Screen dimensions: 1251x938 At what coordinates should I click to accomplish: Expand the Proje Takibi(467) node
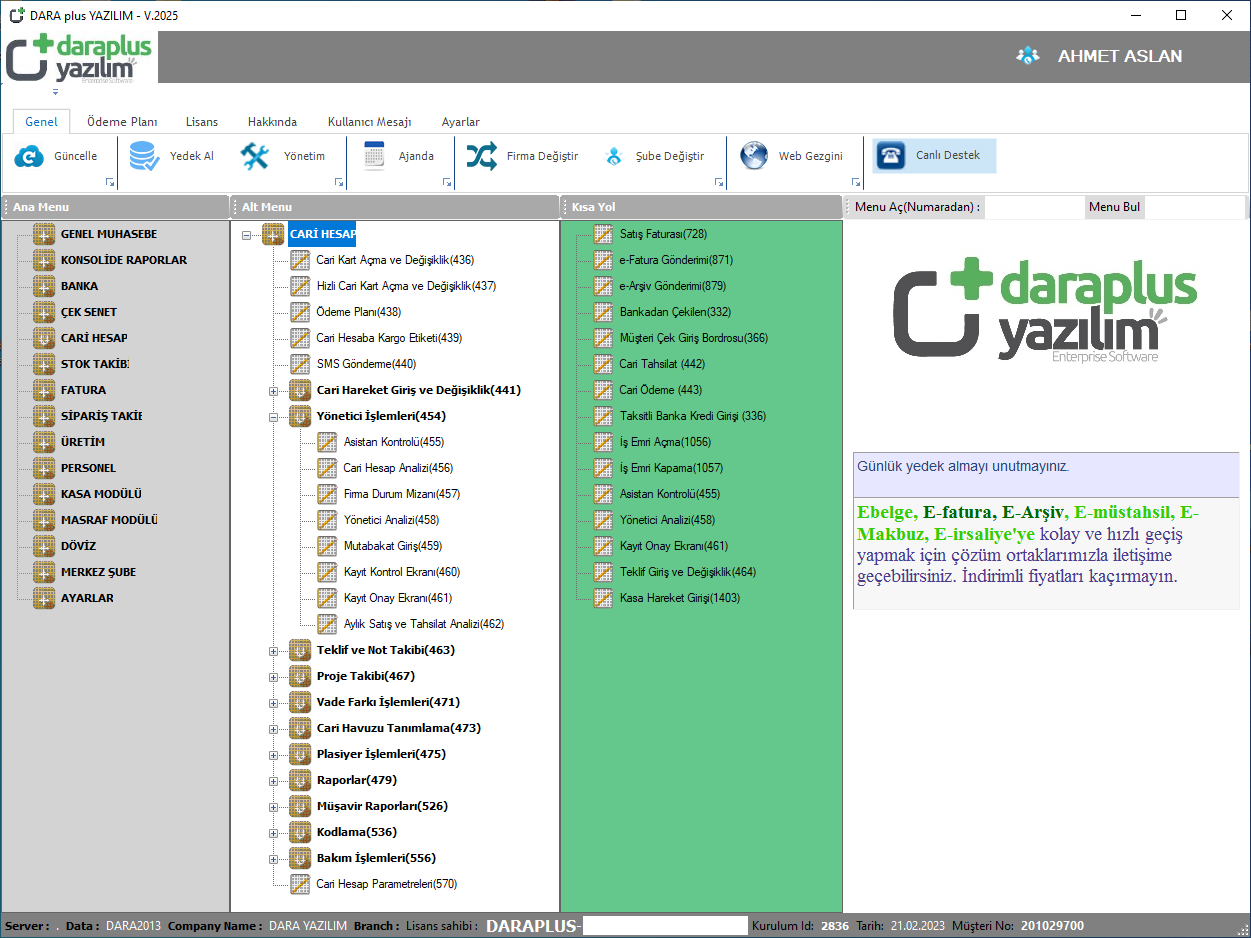pos(274,677)
